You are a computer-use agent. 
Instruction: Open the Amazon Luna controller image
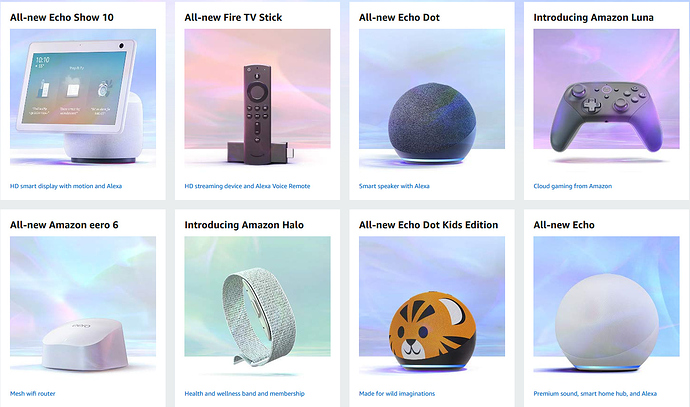point(606,99)
